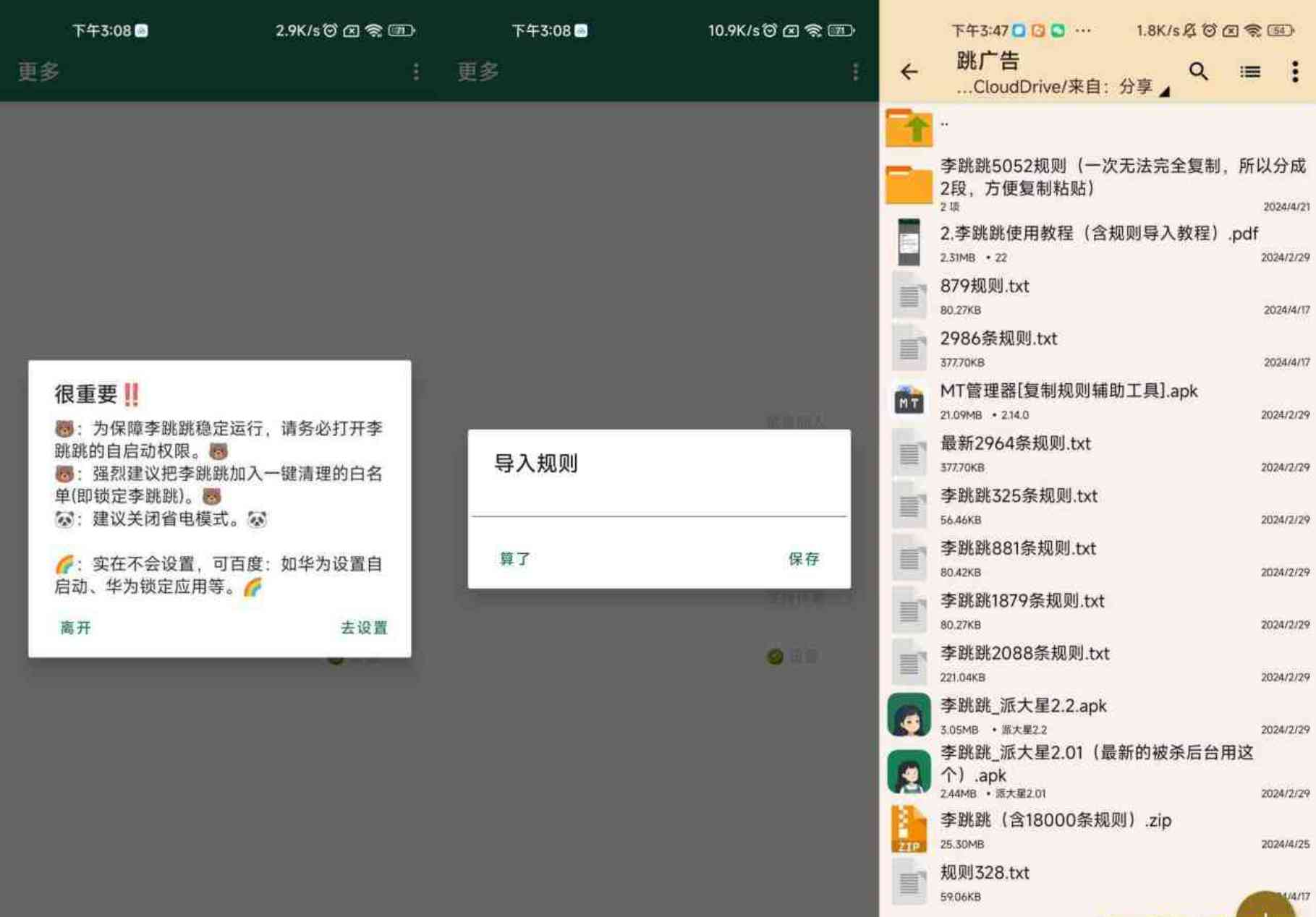Select file name 李跳跳325条规则.txt
1316x917 pixels.
(1019, 496)
